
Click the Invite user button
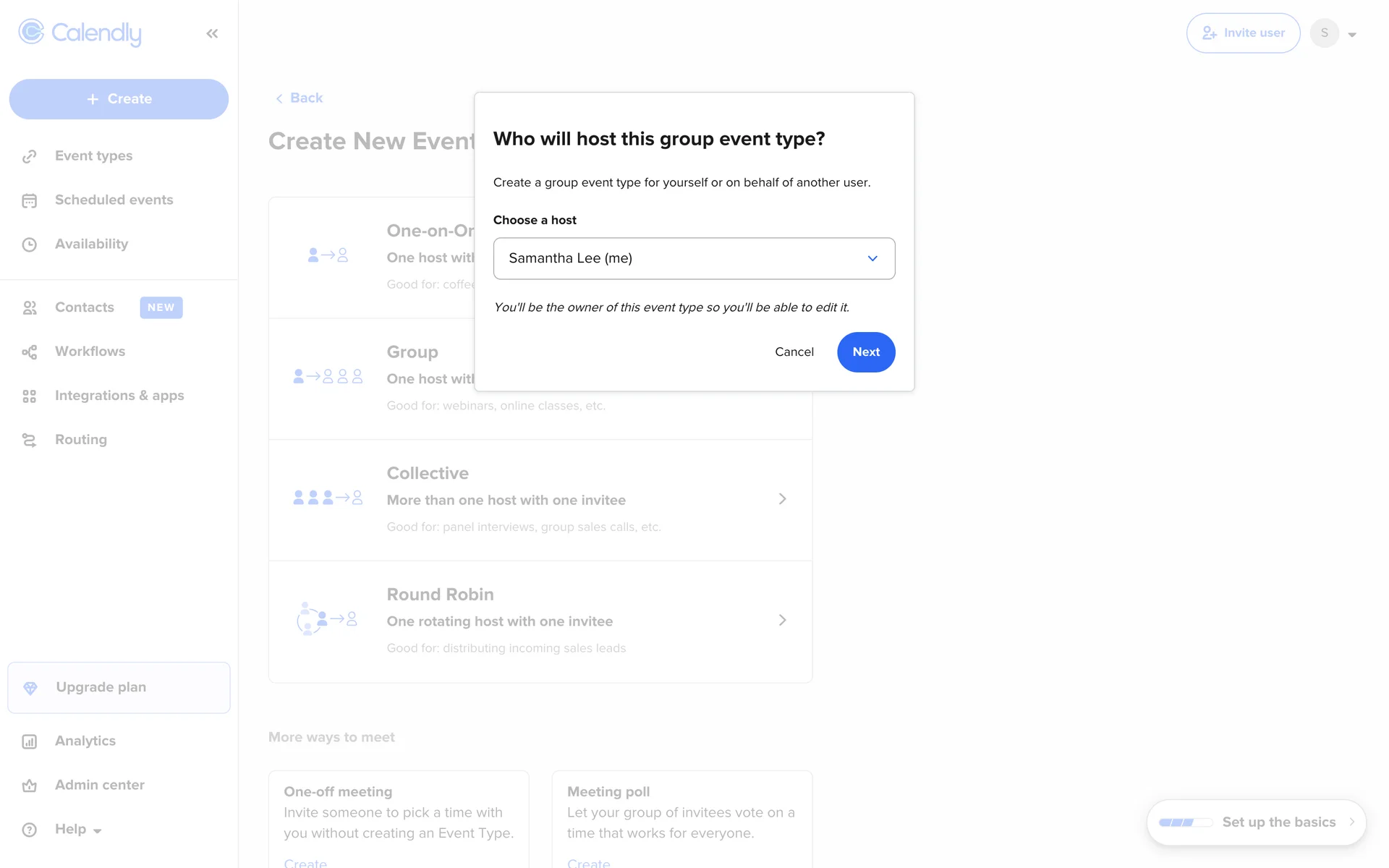(1243, 33)
